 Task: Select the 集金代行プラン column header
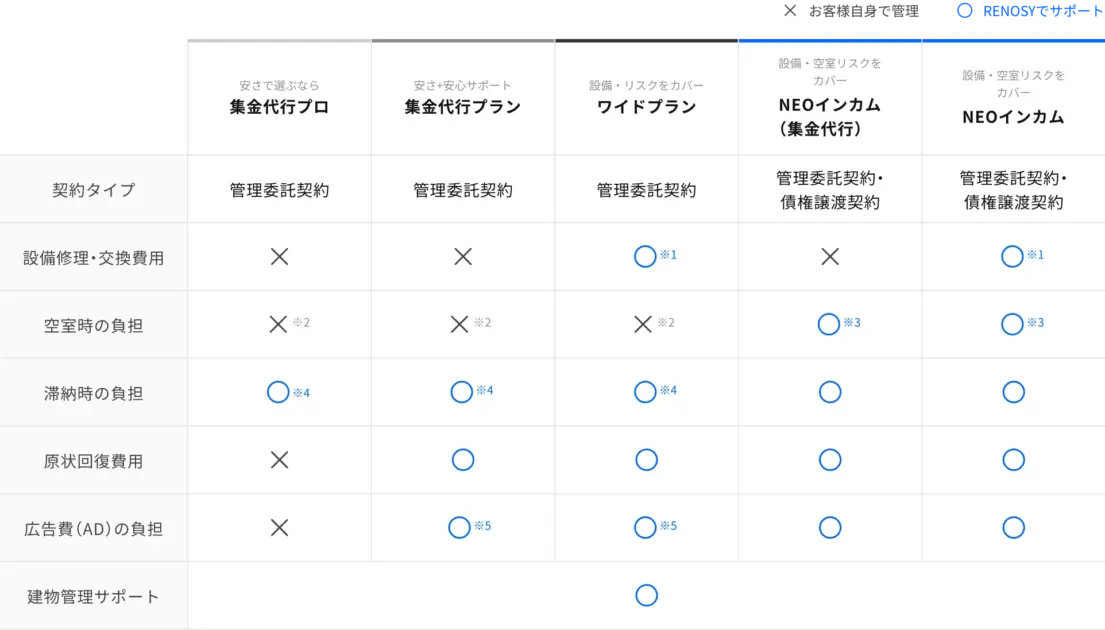point(462,106)
